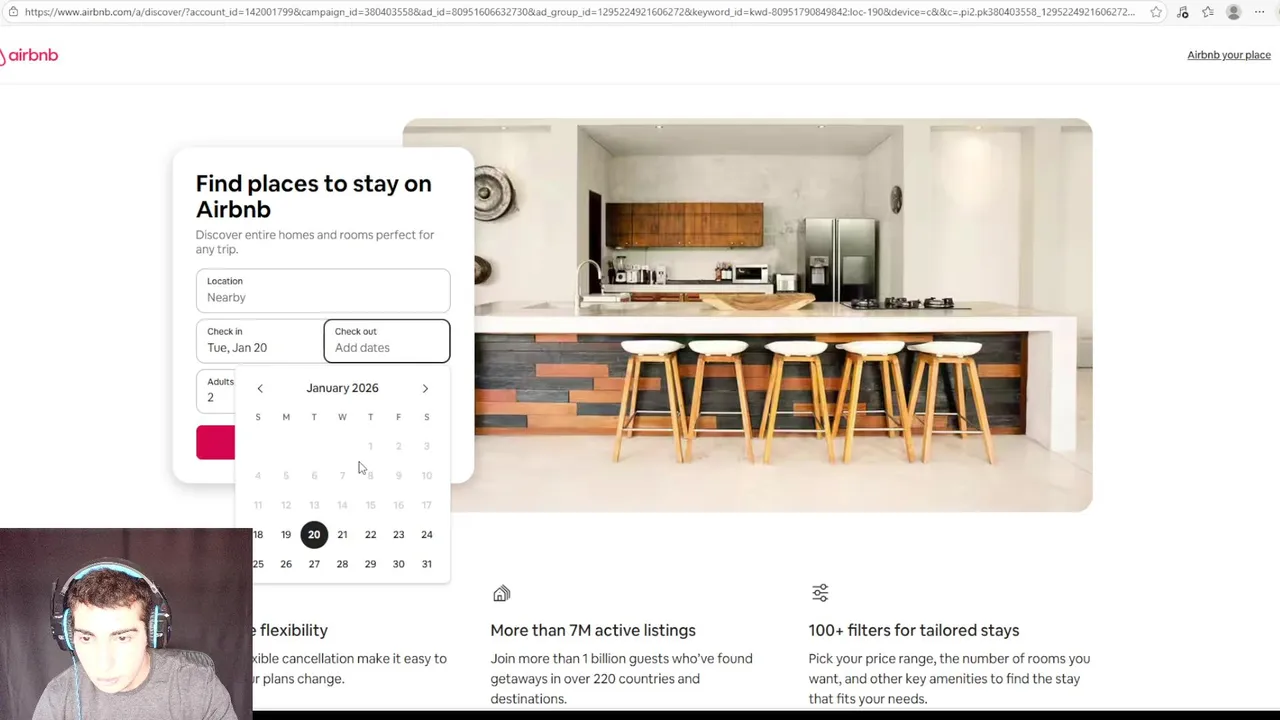The width and height of the screenshot is (1280, 720).
Task: View site information lock icon
Action: (x=12, y=12)
